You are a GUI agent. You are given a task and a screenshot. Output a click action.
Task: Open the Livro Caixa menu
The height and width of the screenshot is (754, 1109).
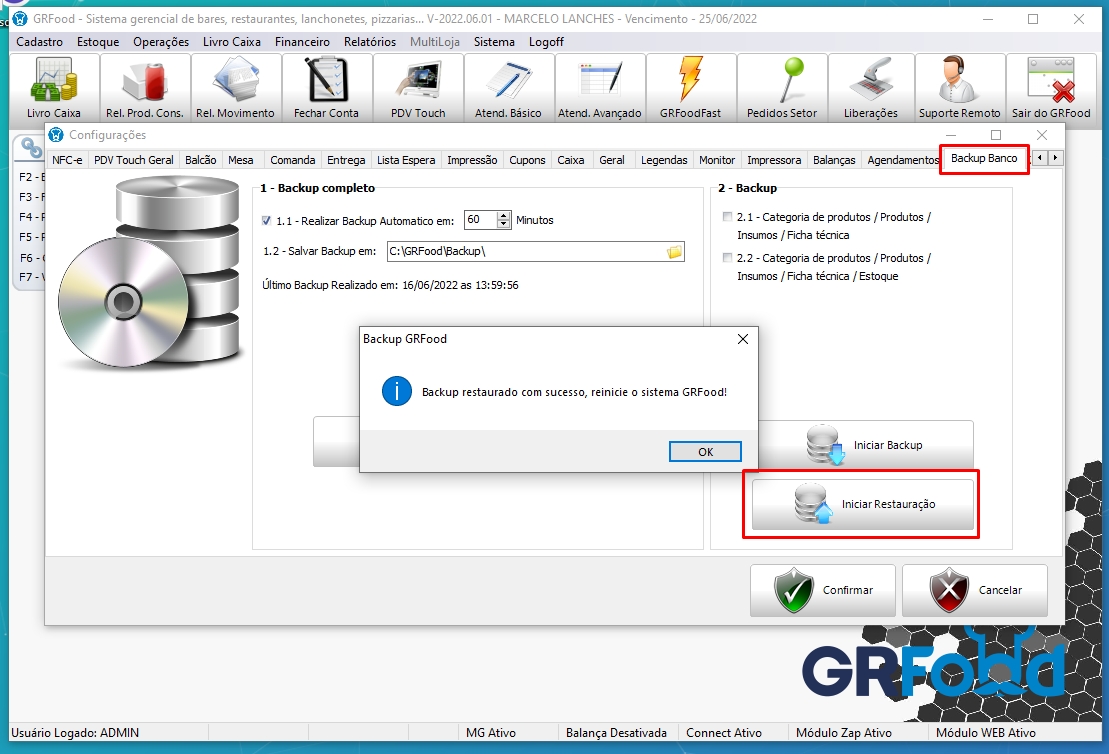coord(232,42)
